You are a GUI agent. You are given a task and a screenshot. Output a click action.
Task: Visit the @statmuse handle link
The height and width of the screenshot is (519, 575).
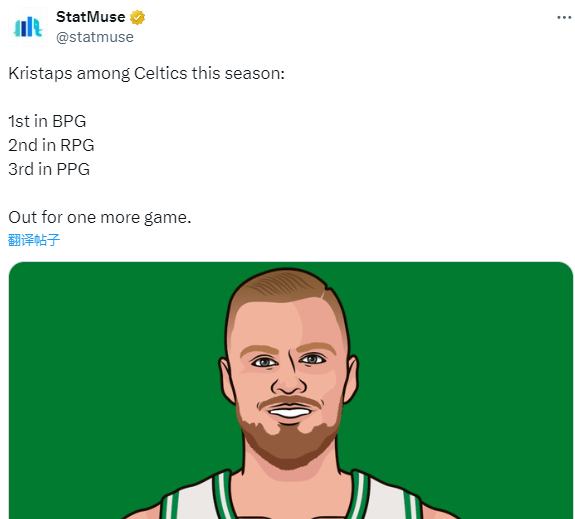[95, 37]
